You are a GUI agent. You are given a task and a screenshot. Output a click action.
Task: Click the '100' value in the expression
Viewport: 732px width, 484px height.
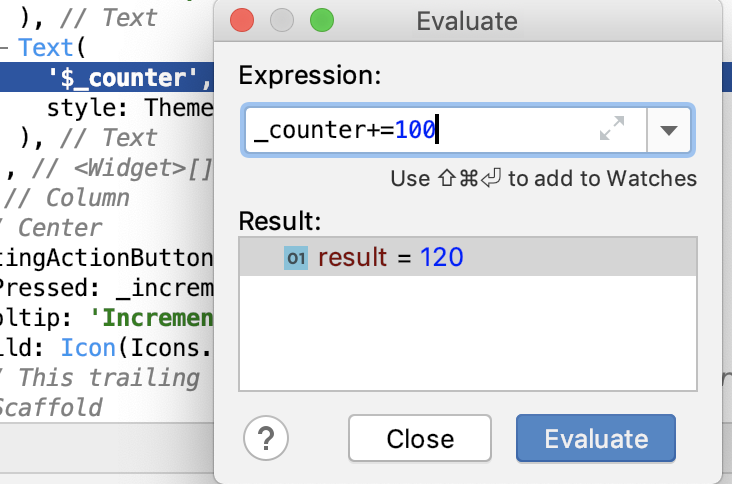pyautogui.click(x=414, y=130)
